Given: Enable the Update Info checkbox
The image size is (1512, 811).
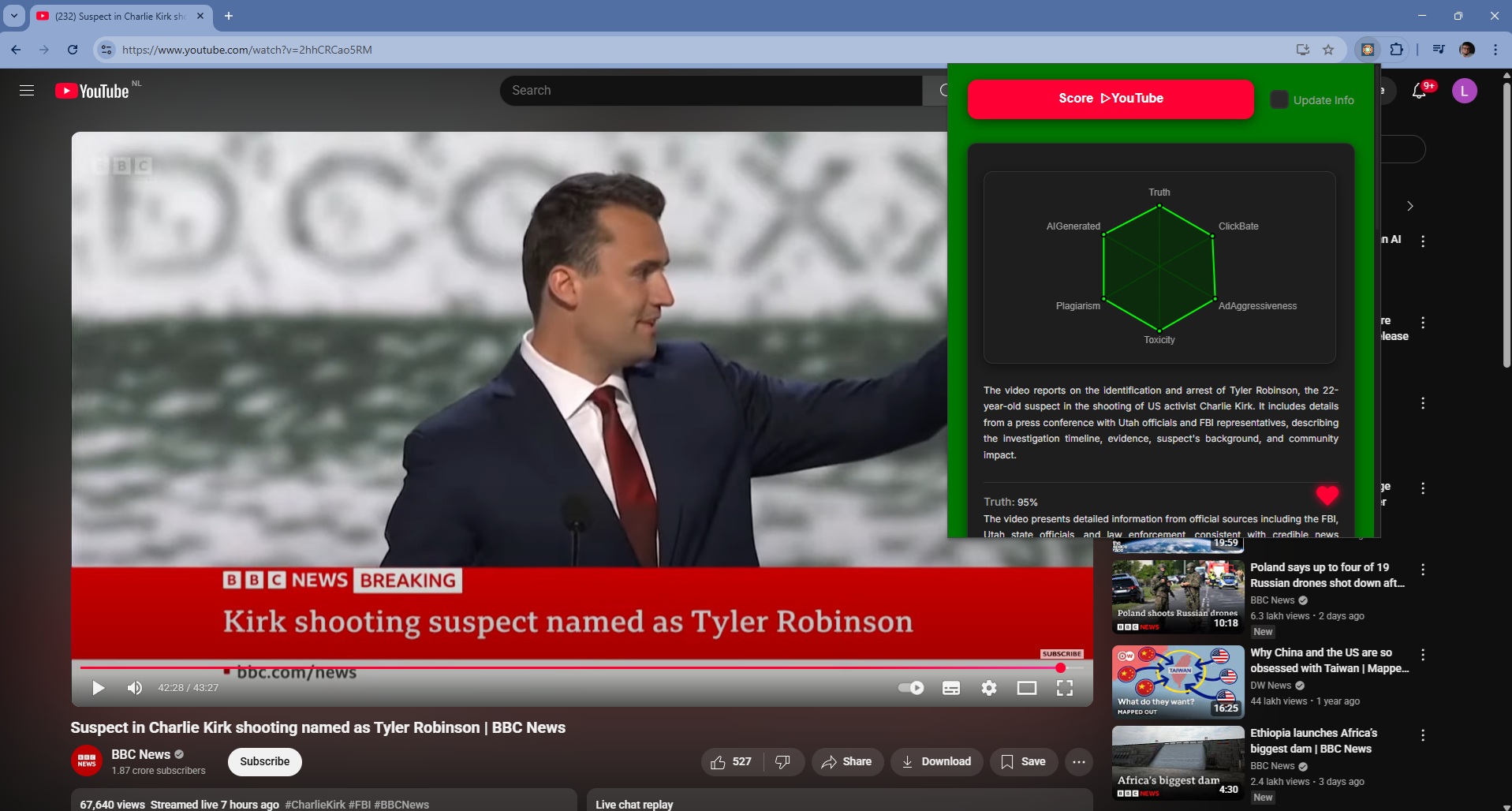Looking at the screenshot, I should coord(1279,99).
